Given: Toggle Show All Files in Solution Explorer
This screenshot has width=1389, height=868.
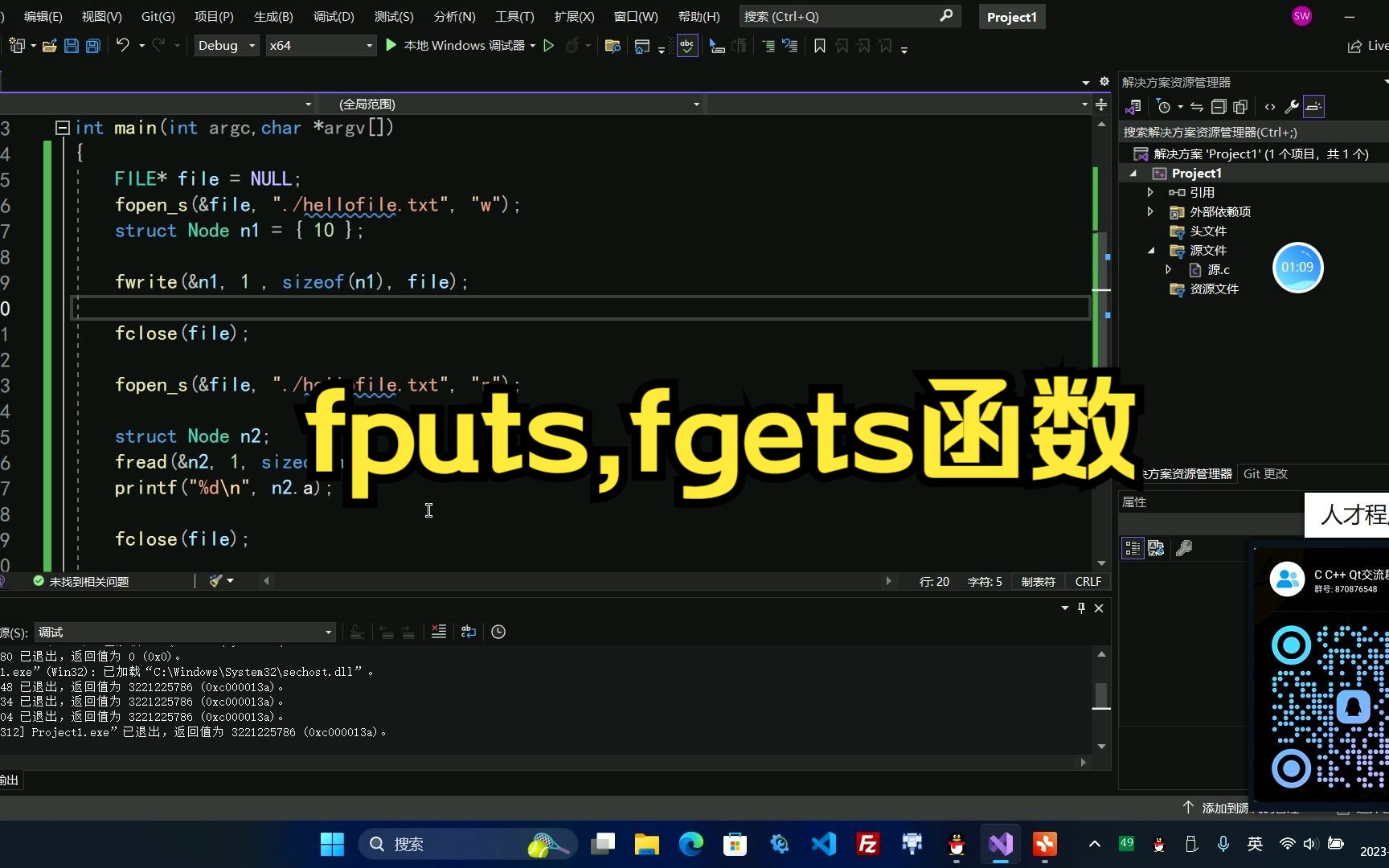Looking at the screenshot, I should (x=1240, y=106).
